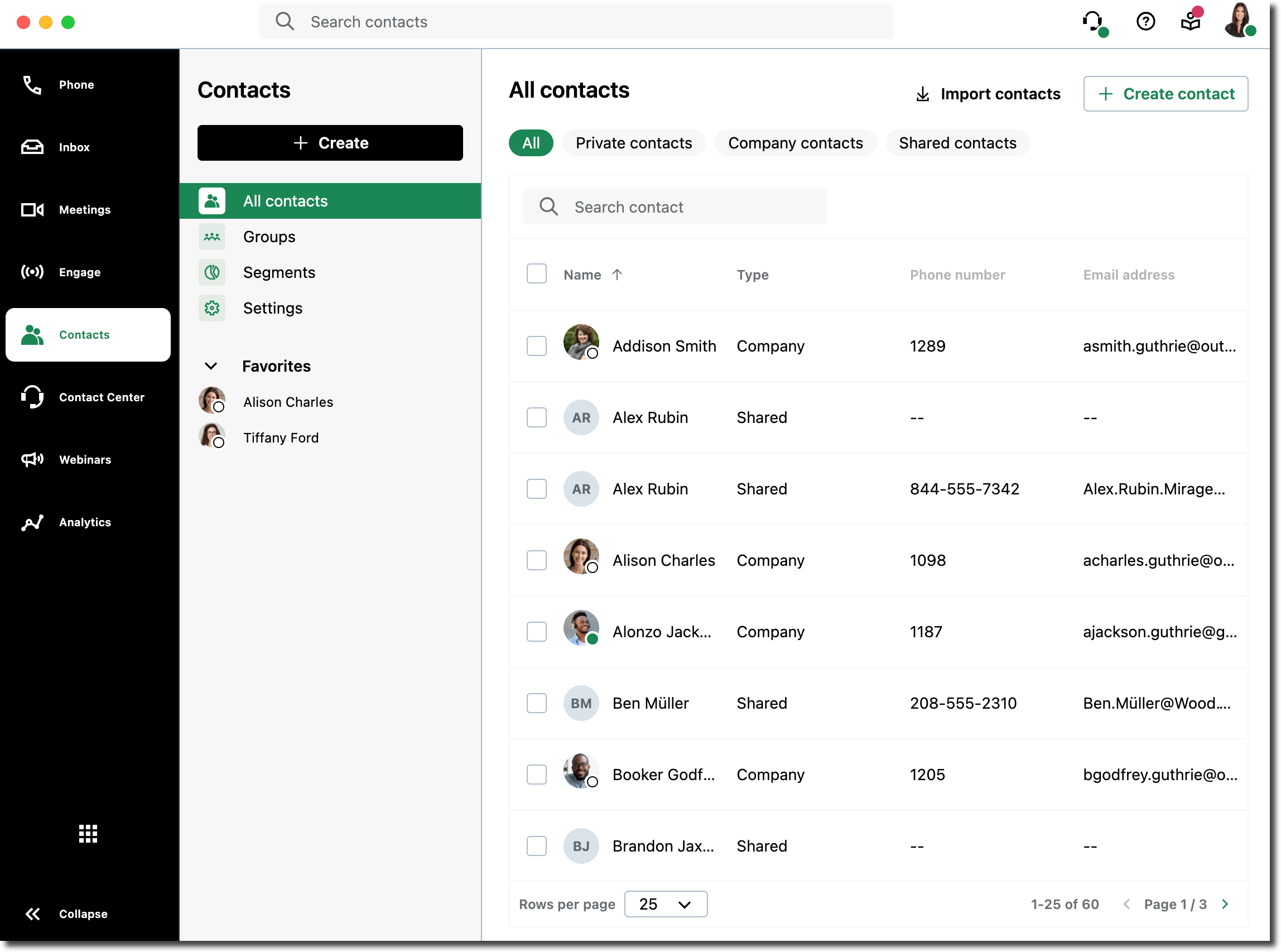Open the help question mark icon
Viewport: 1281px width, 952px height.
1145,22
